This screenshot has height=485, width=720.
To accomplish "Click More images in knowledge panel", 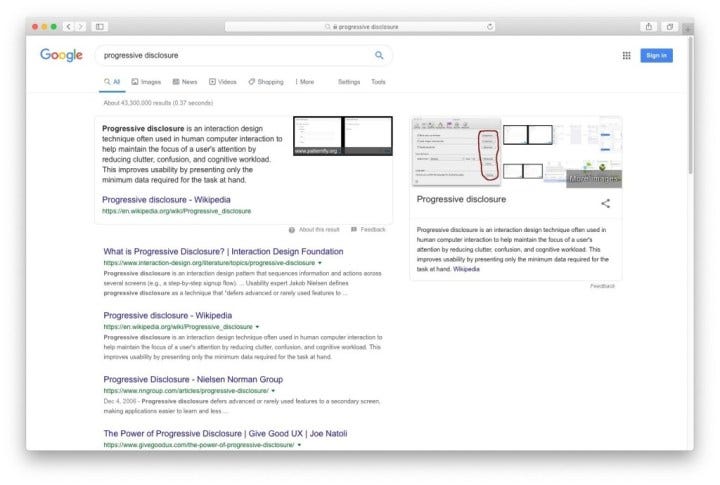I will [594, 179].
